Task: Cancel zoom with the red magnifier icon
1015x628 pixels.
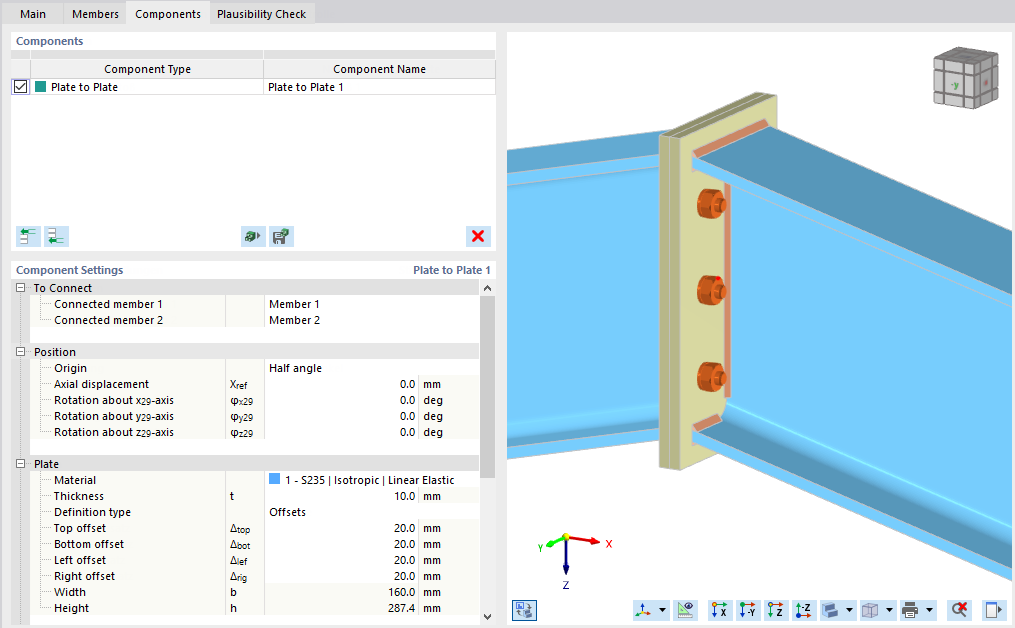Action: (957, 609)
